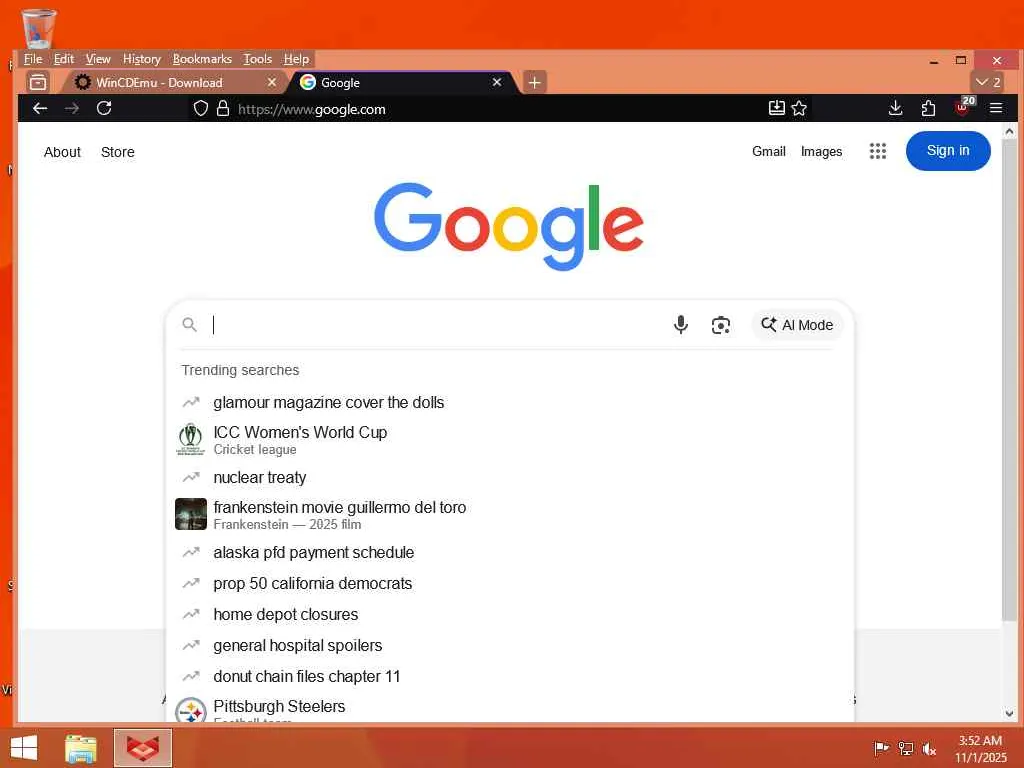The image size is (1024, 768).
Task: Select the "Pittsburgh Steelers" suggestion
Action: [x=509, y=708]
